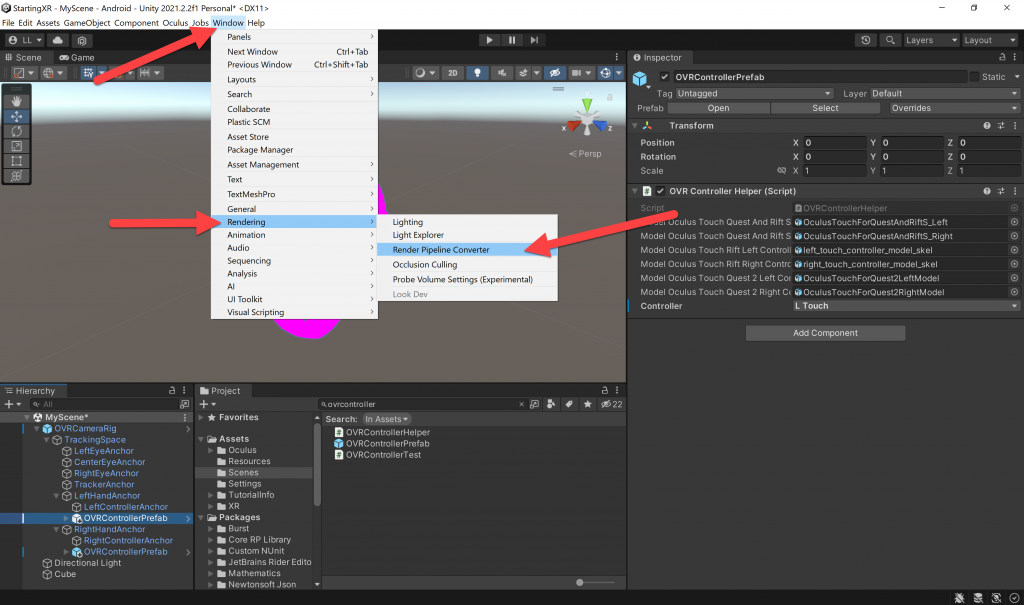Click prefab Open button

click(x=718, y=108)
